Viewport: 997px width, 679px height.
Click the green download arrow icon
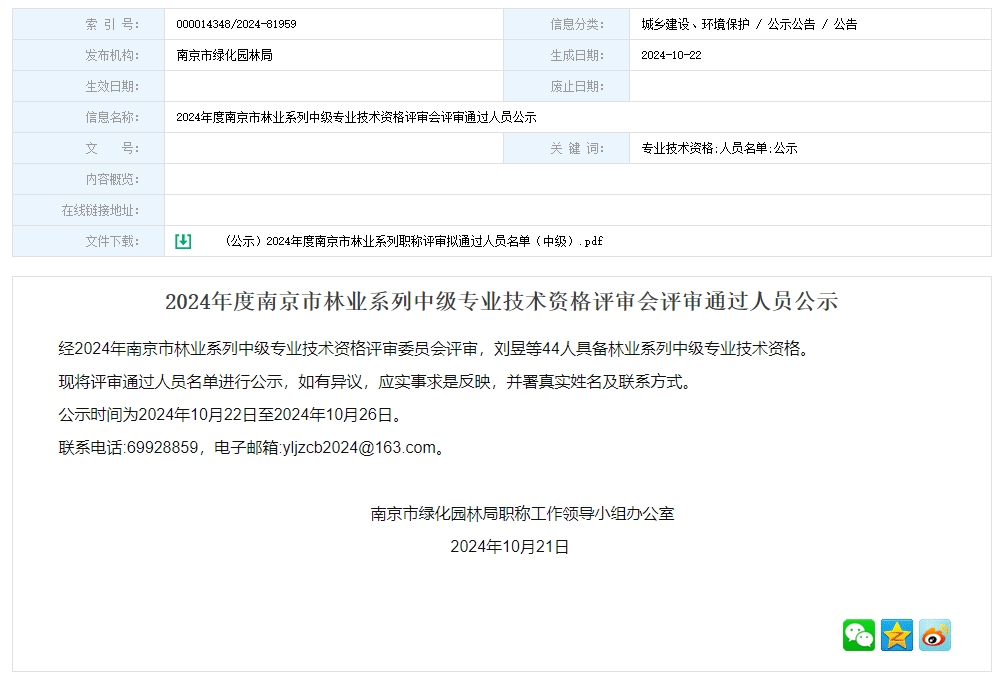pyautogui.click(x=183, y=241)
